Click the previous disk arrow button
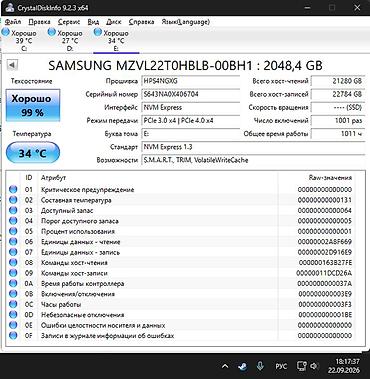The width and height of the screenshot is (370, 379). 12,65
